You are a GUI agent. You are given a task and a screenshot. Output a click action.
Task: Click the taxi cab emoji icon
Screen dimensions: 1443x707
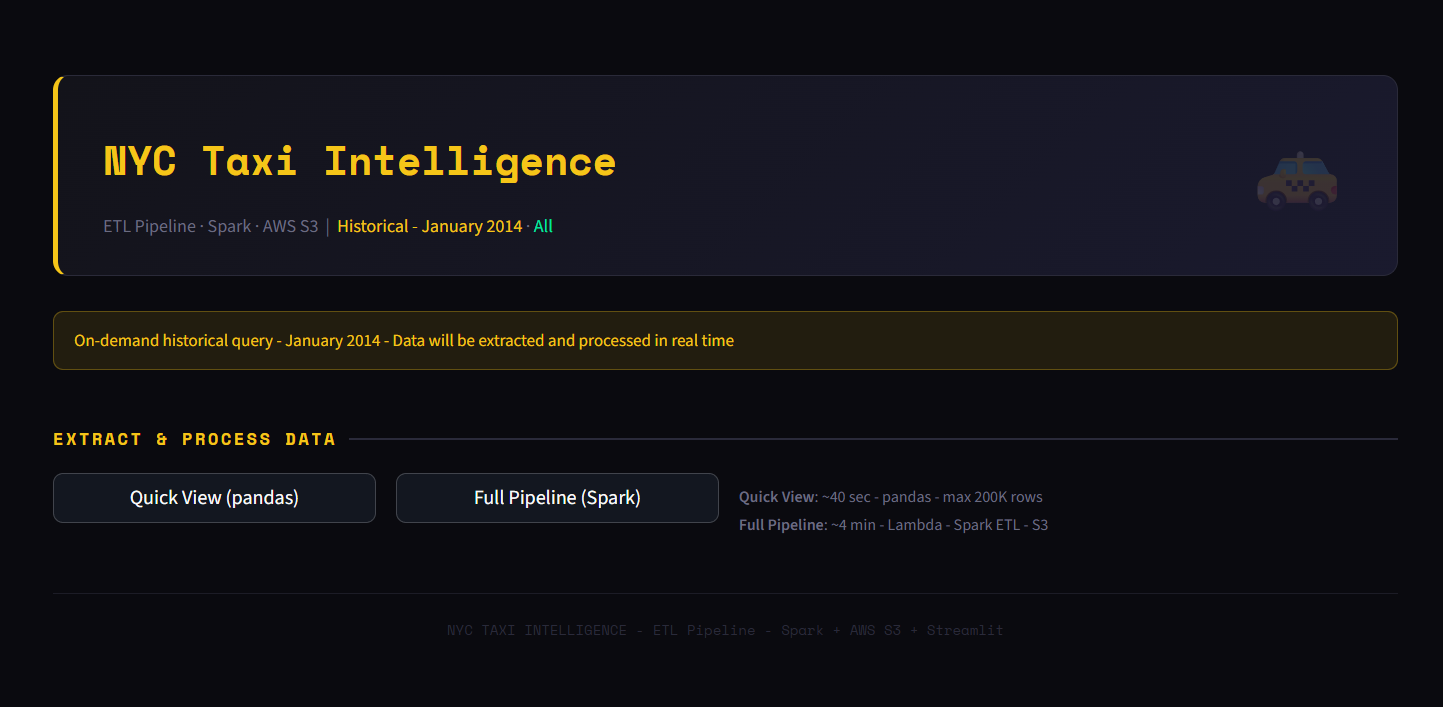1297,181
